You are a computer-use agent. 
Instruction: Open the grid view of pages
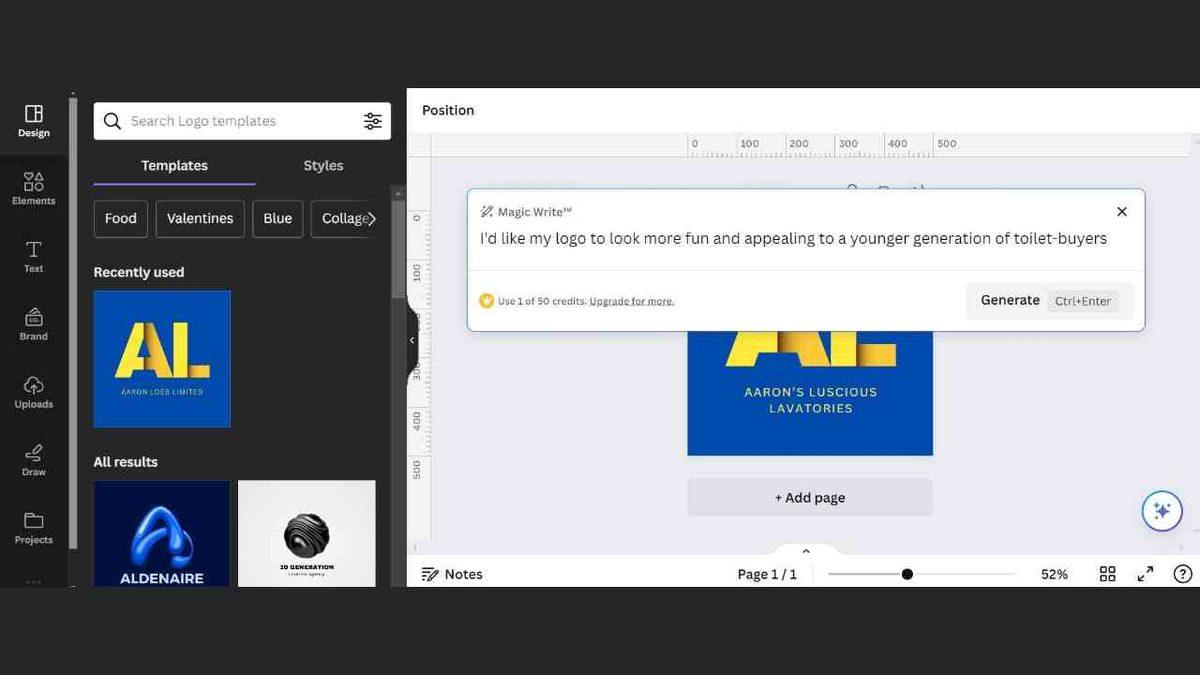click(1107, 574)
